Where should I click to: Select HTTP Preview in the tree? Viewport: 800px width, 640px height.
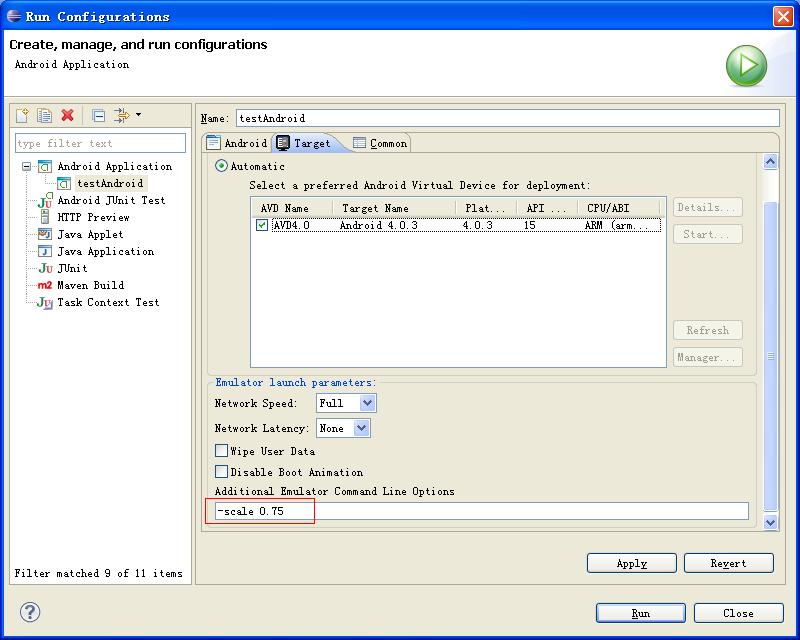click(x=93, y=217)
